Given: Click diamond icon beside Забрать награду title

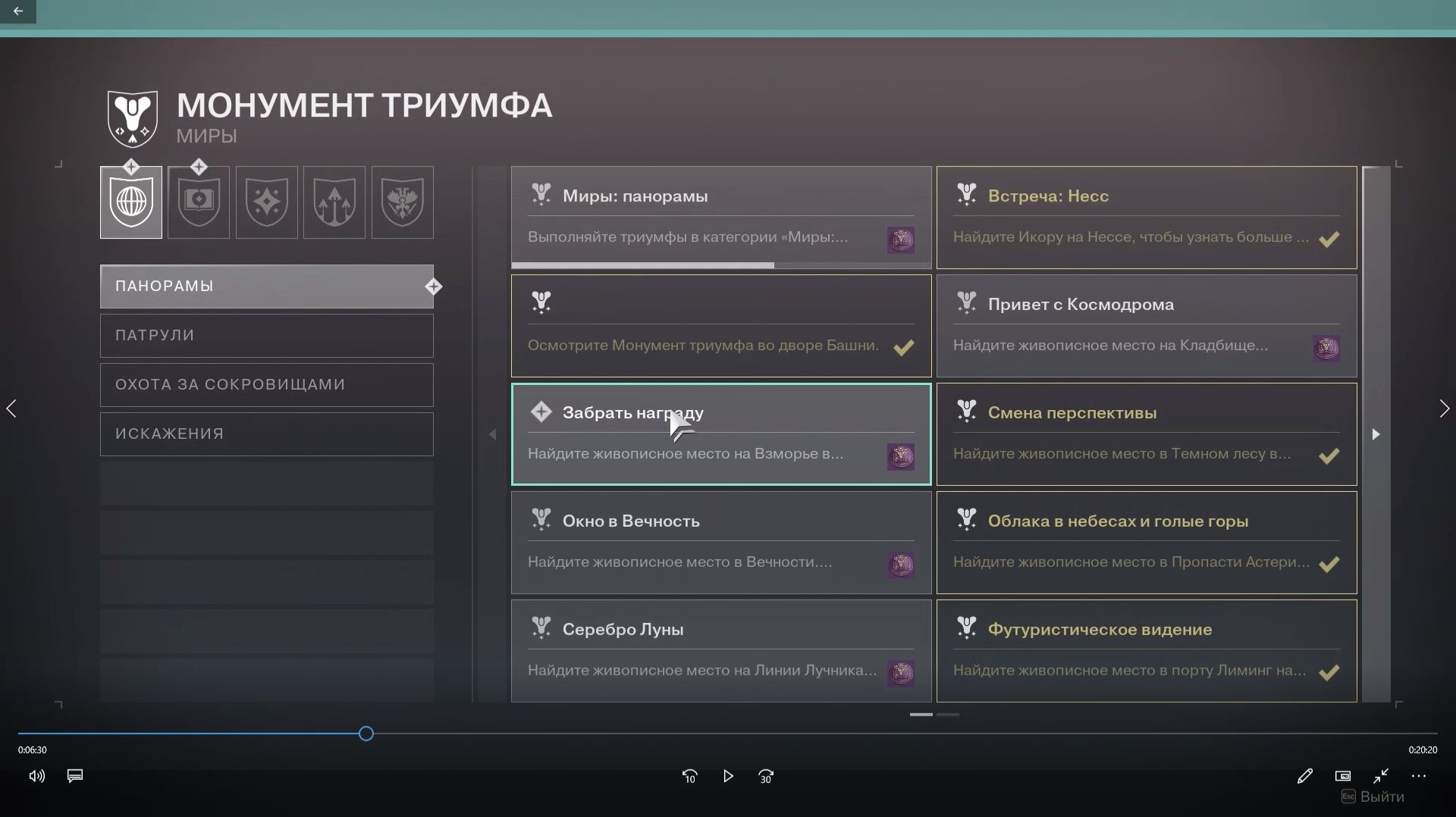Looking at the screenshot, I should tap(541, 412).
